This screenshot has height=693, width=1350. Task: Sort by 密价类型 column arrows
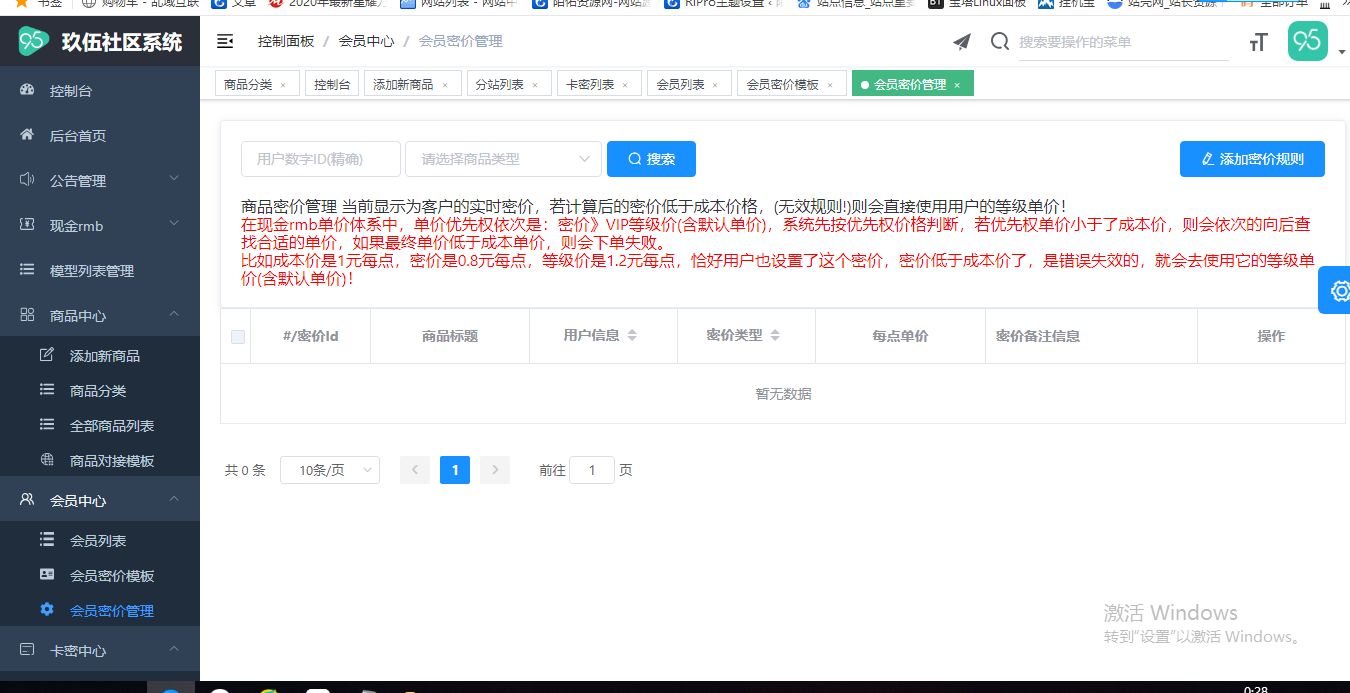[x=775, y=336]
